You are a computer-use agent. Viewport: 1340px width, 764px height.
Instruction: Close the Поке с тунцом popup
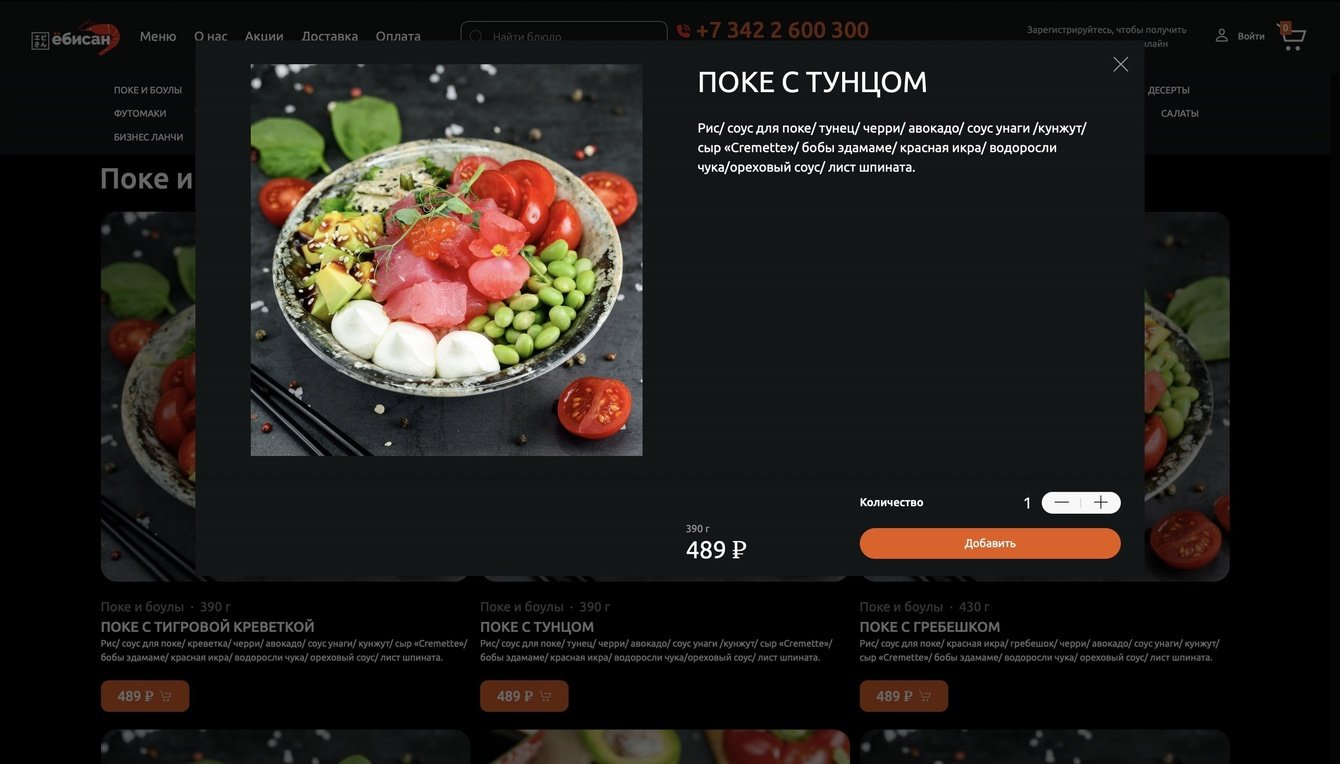point(1120,64)
